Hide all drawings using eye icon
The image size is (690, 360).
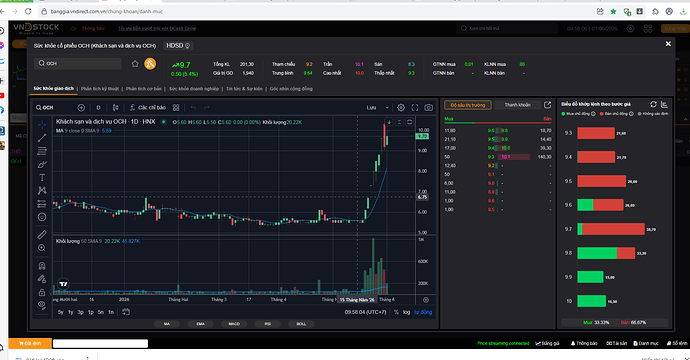[x=42, y=305]
